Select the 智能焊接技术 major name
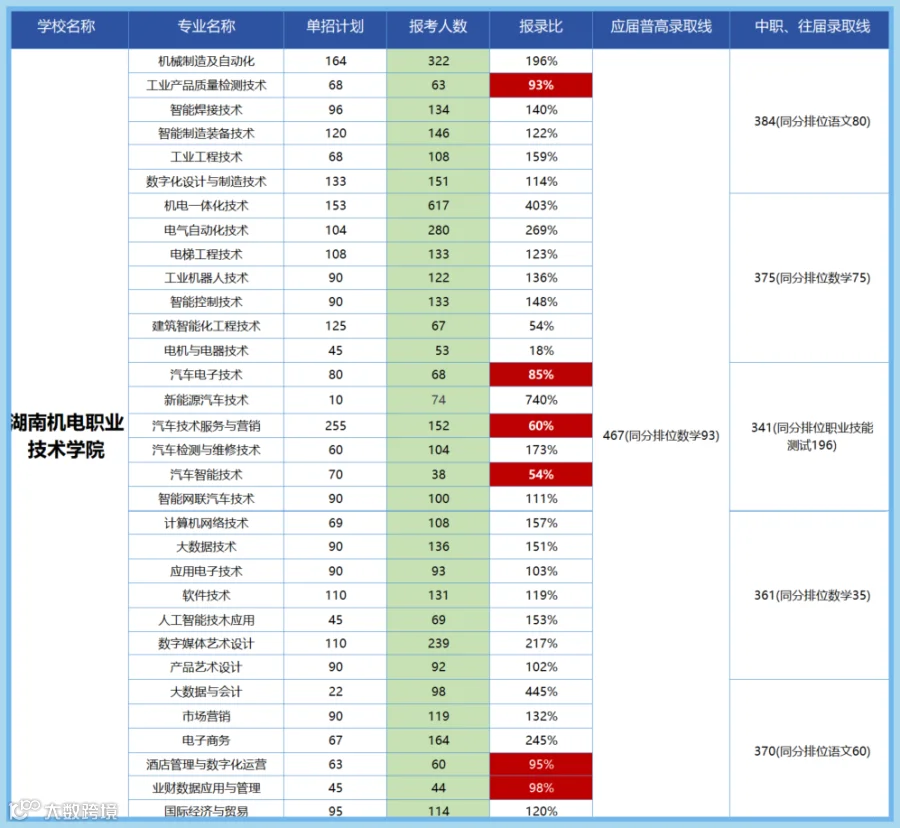 [x=206, y=110]
